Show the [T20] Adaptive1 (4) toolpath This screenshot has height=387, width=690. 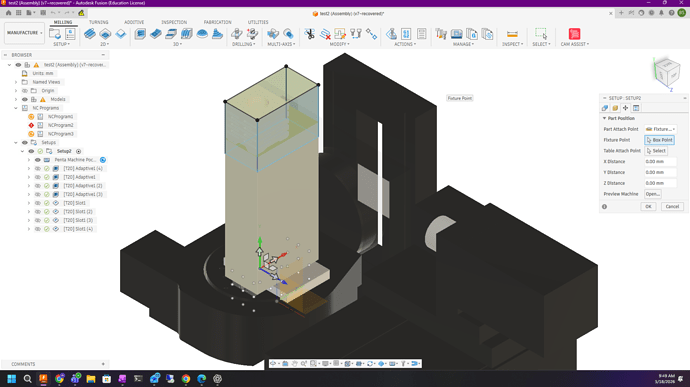point(38,169)
